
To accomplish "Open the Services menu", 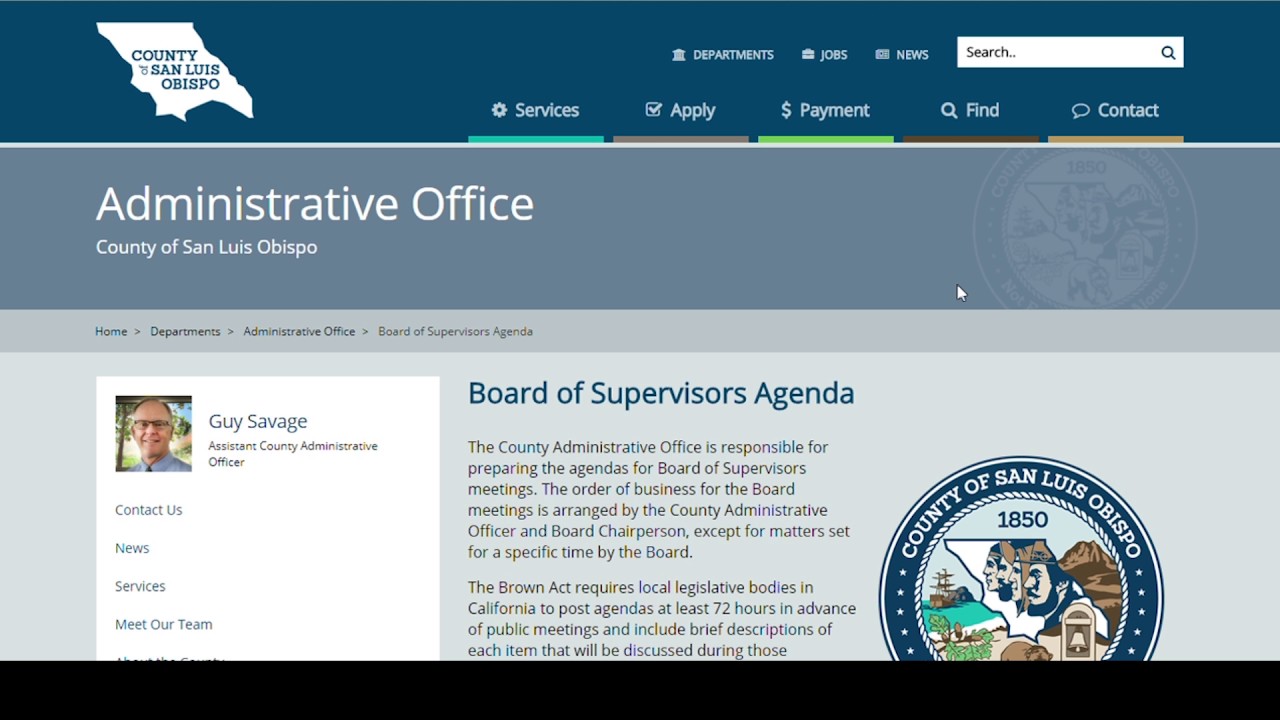I will 536,111.
